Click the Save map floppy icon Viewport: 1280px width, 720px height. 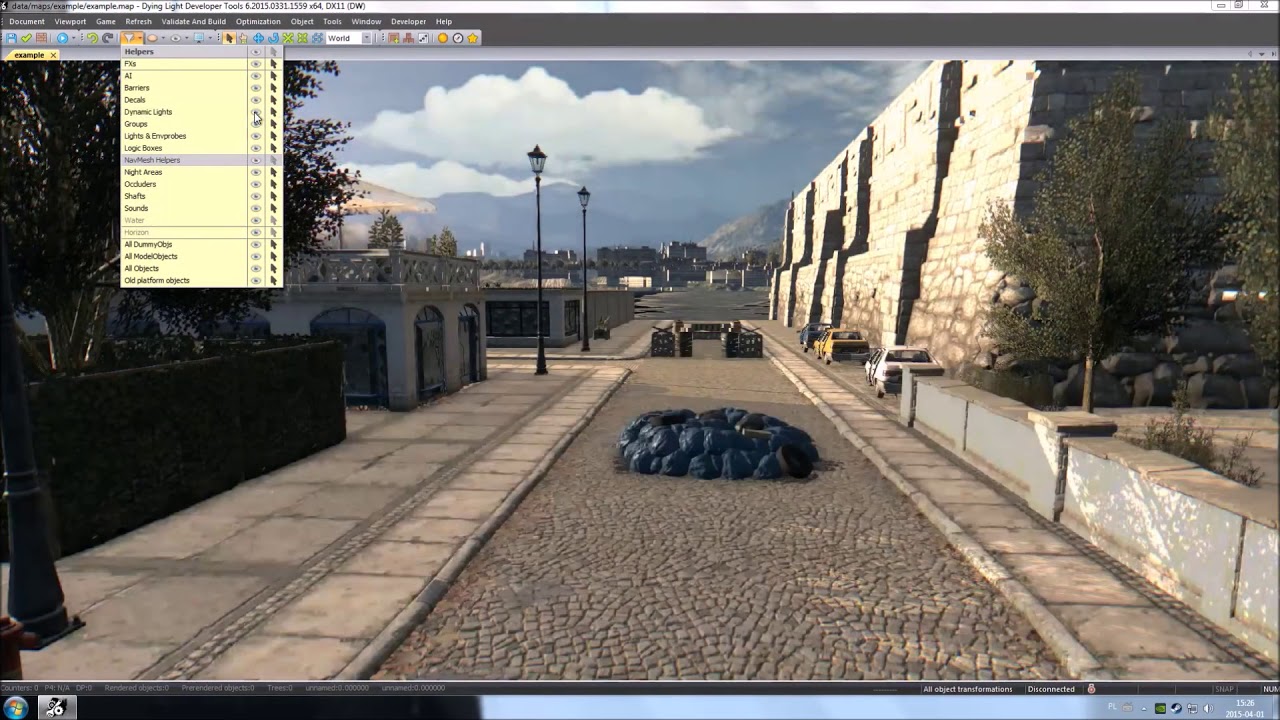[11, 38]
